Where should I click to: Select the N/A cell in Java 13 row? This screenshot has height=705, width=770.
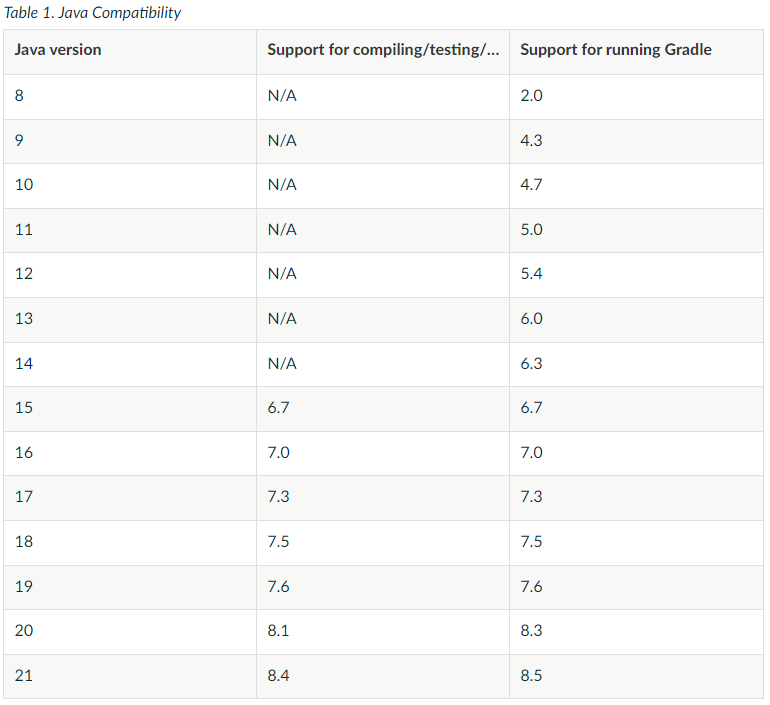tap(383, 320)
